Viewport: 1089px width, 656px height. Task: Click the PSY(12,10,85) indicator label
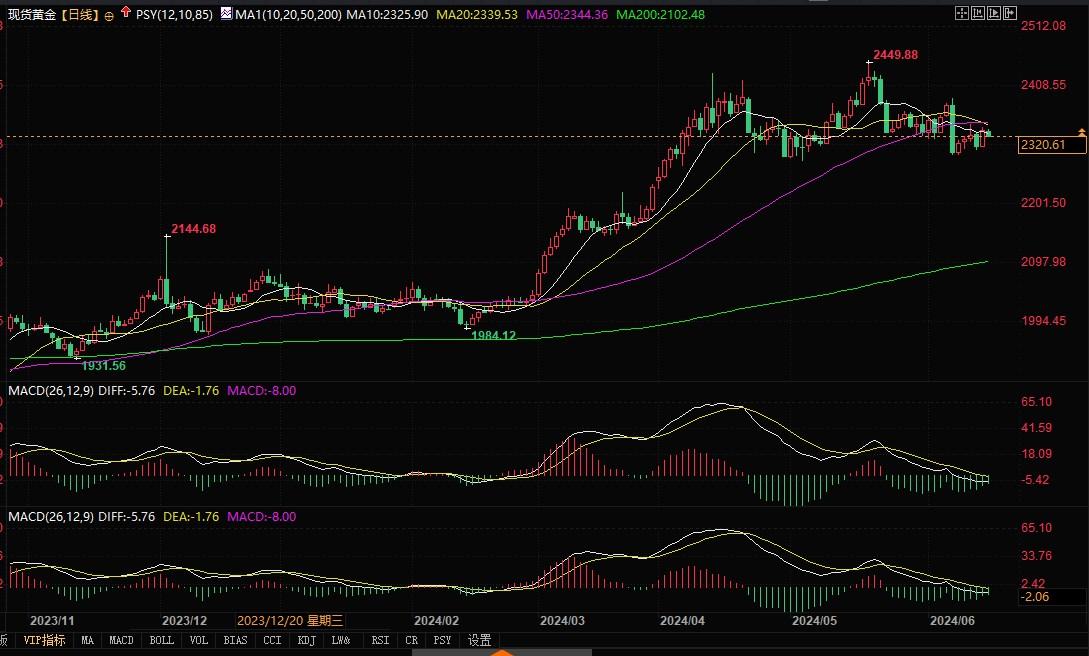click(174, 15)
